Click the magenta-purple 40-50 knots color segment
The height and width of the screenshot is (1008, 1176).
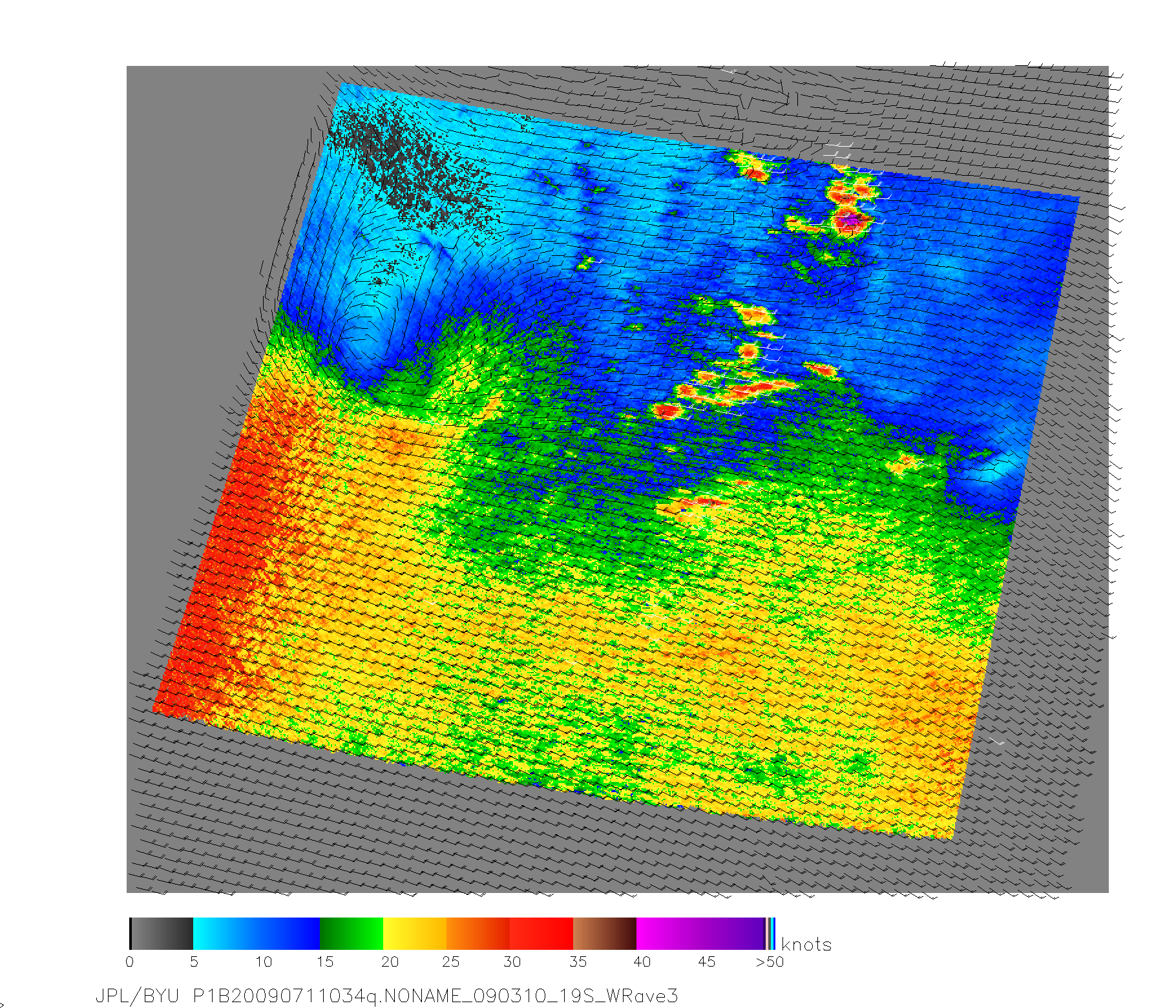[701, 934]
